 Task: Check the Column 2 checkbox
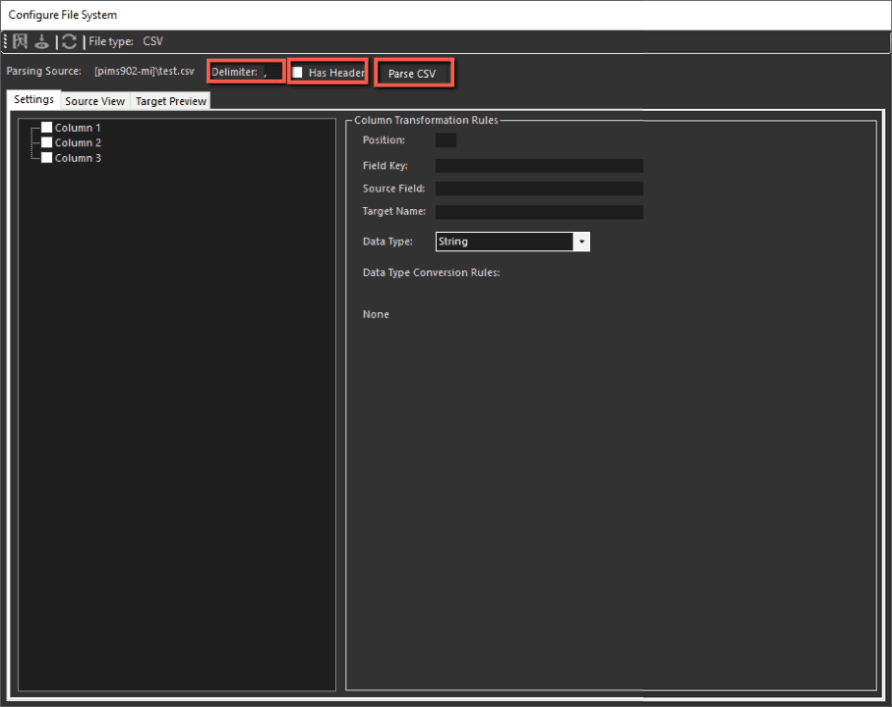pos(46,142)
